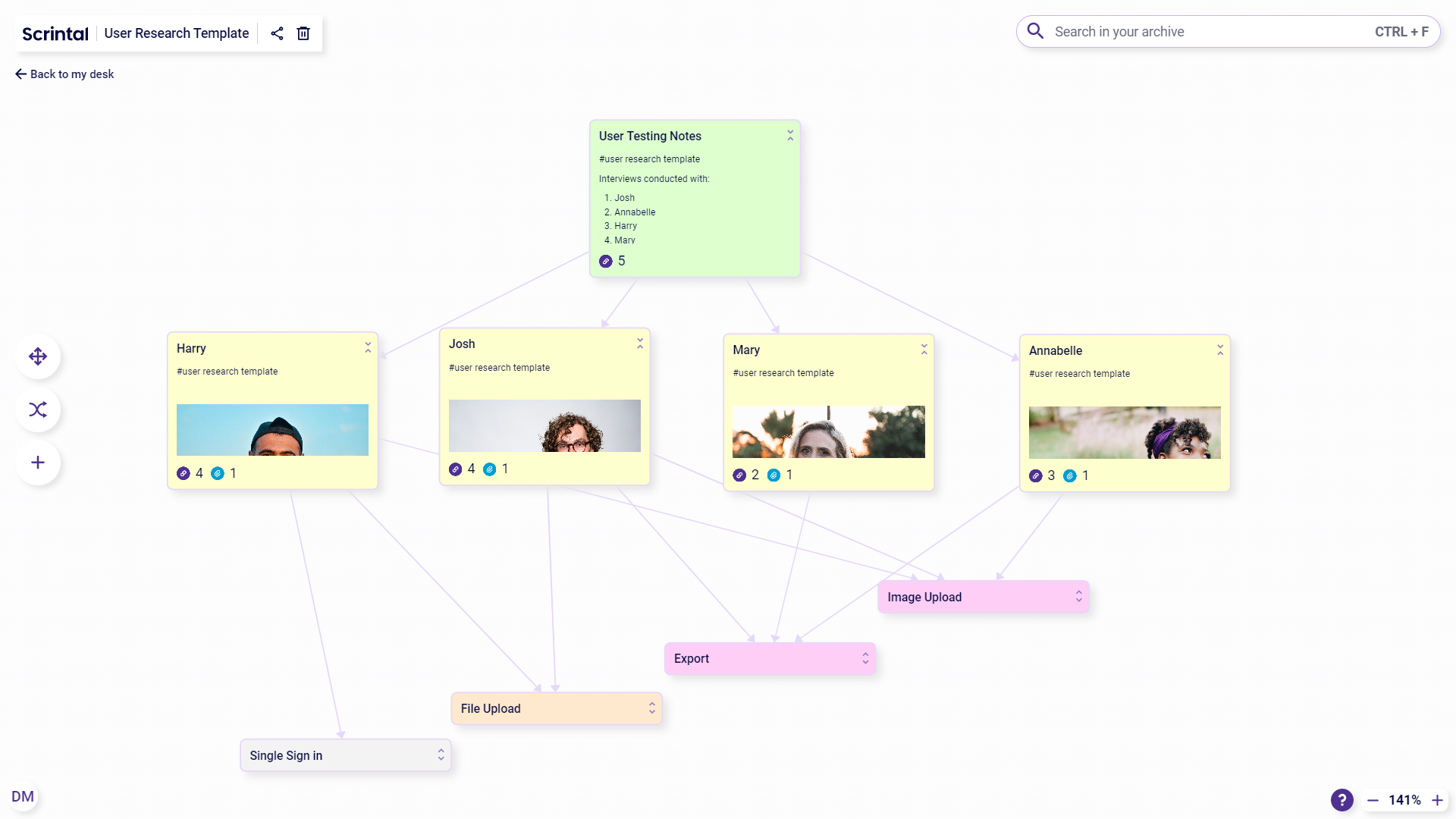Open the help question mark button

(1341, 800)
